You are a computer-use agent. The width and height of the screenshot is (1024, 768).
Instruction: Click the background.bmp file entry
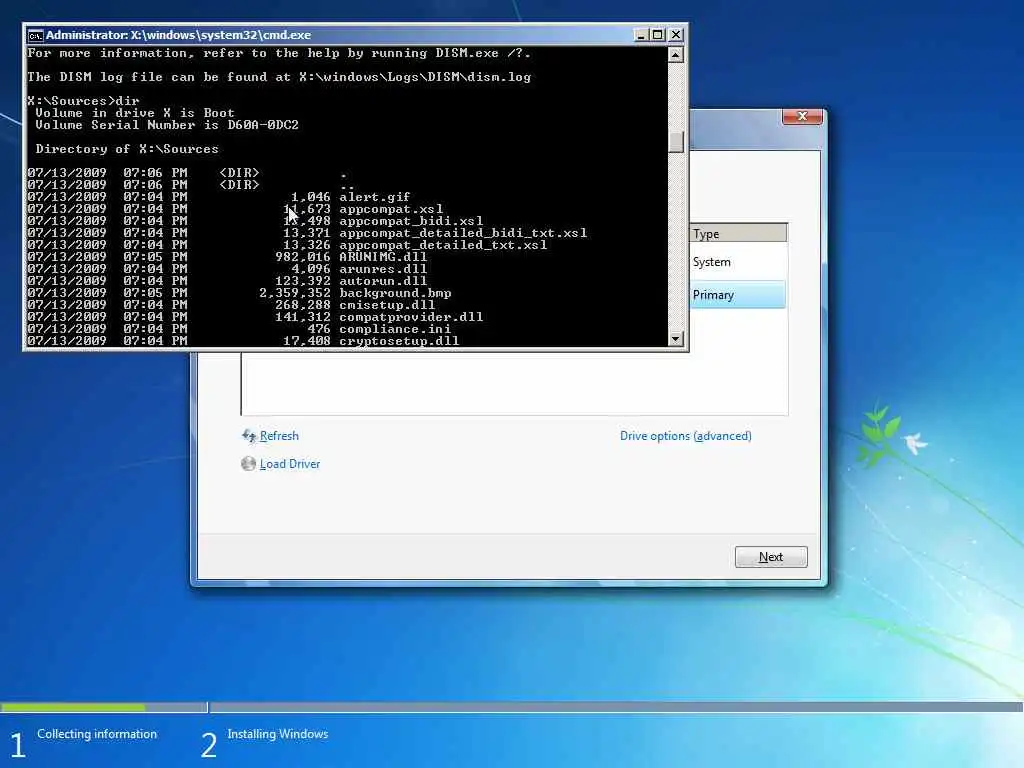(395, 293)
